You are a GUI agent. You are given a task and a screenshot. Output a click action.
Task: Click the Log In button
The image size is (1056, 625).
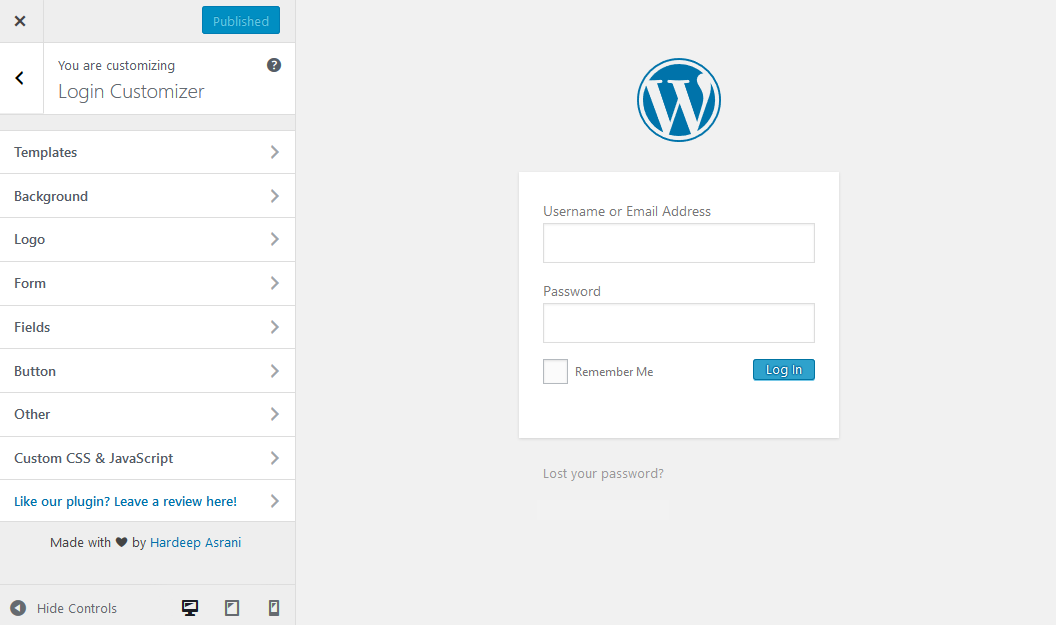tap(783, 369)
